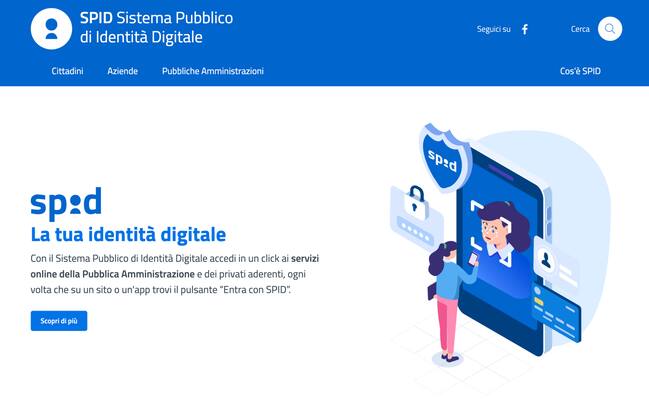Screen dimensions: 649x406
Task: Open the Aziende menu item
Action: click(x=123, y=71)
